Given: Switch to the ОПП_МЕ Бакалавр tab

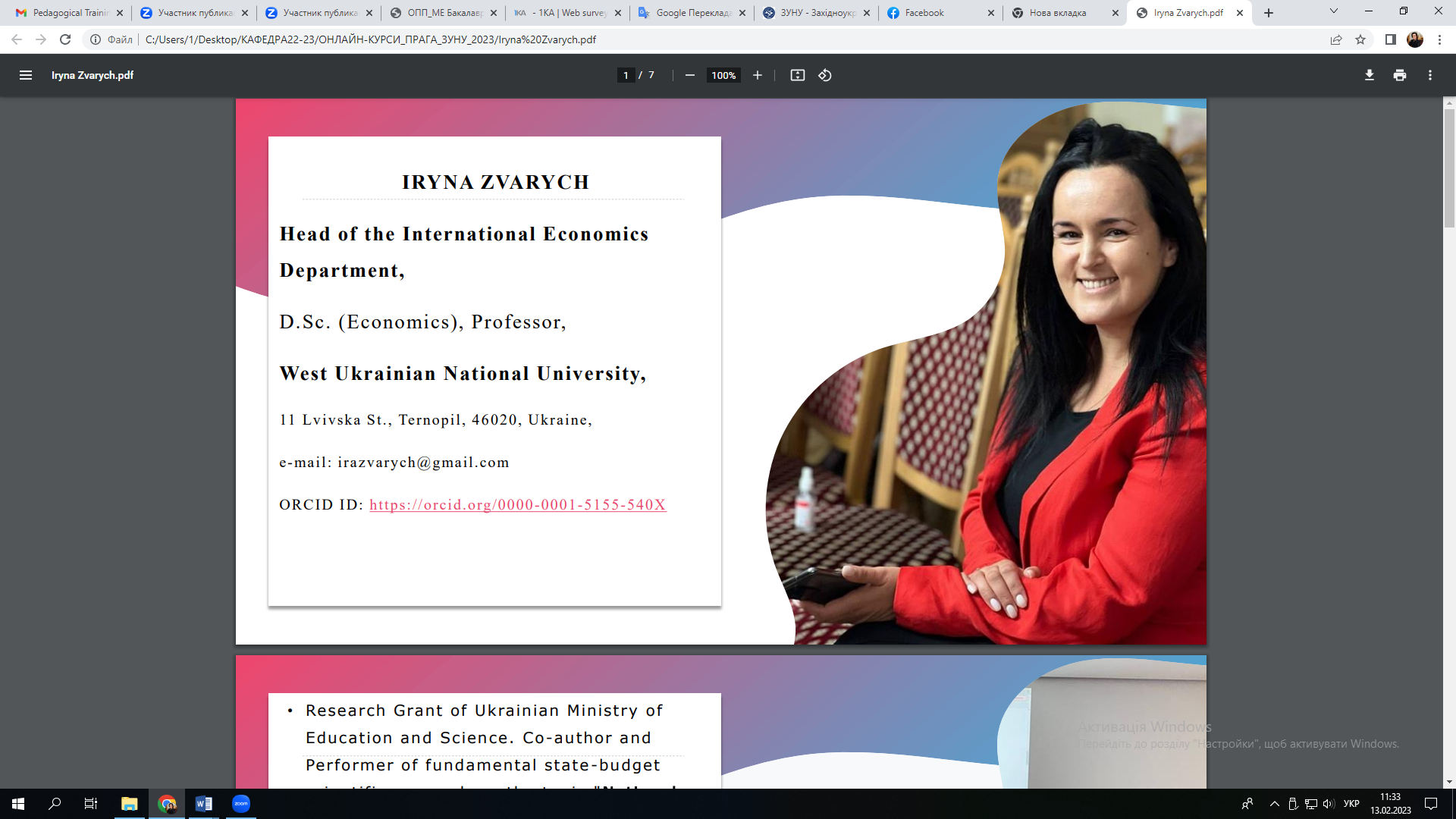Looking at the screenshot, I should [443, 13].
